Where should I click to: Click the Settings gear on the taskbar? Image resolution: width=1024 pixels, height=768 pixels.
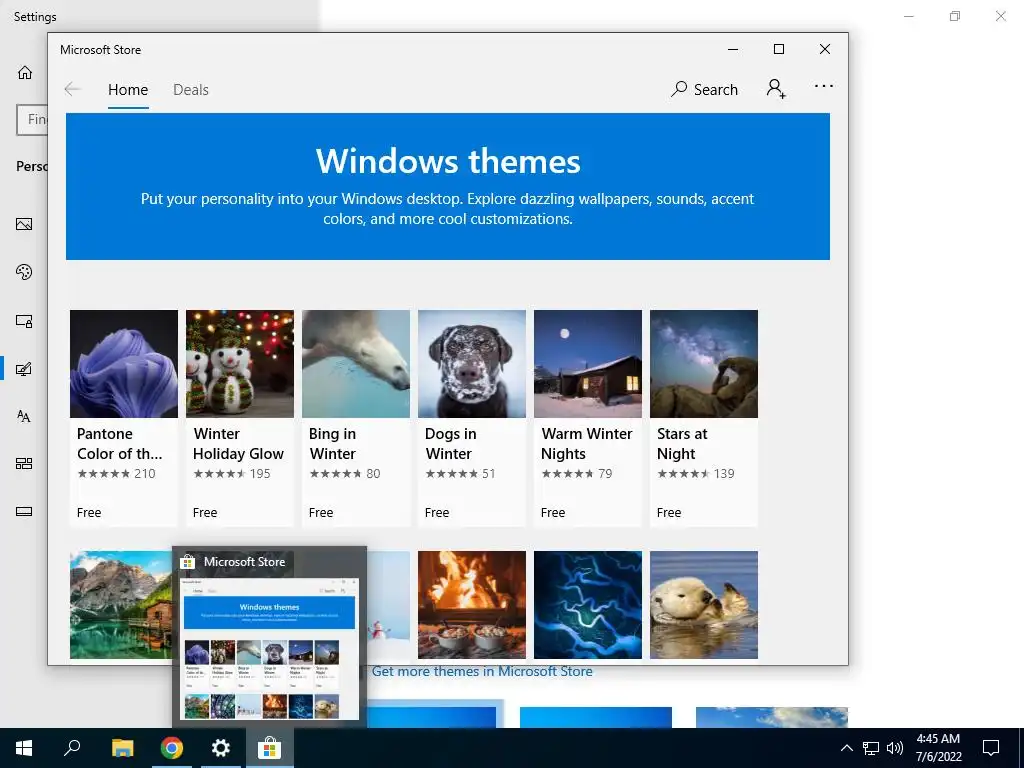click(221, 748)
